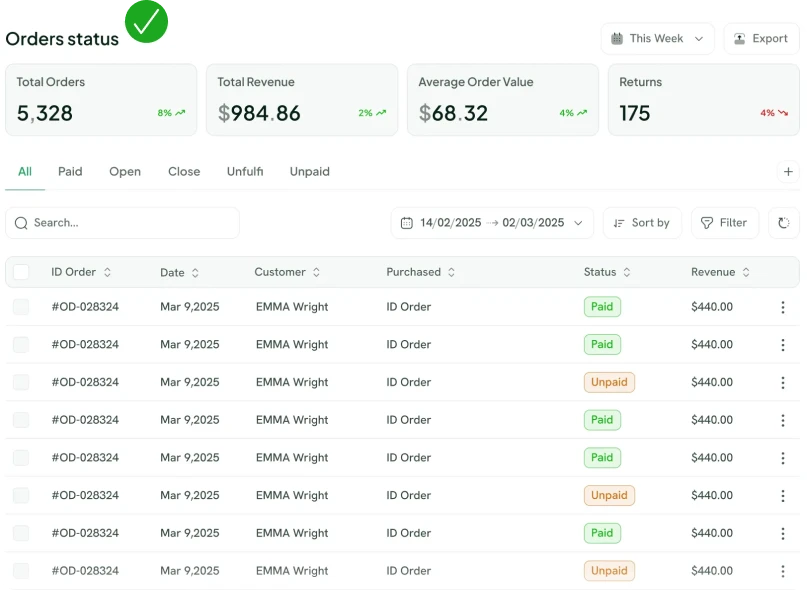This screenshot has height=590, width=807.
Task: Open Sort by options
Action: pyautogui.click(x=642, y=223)
